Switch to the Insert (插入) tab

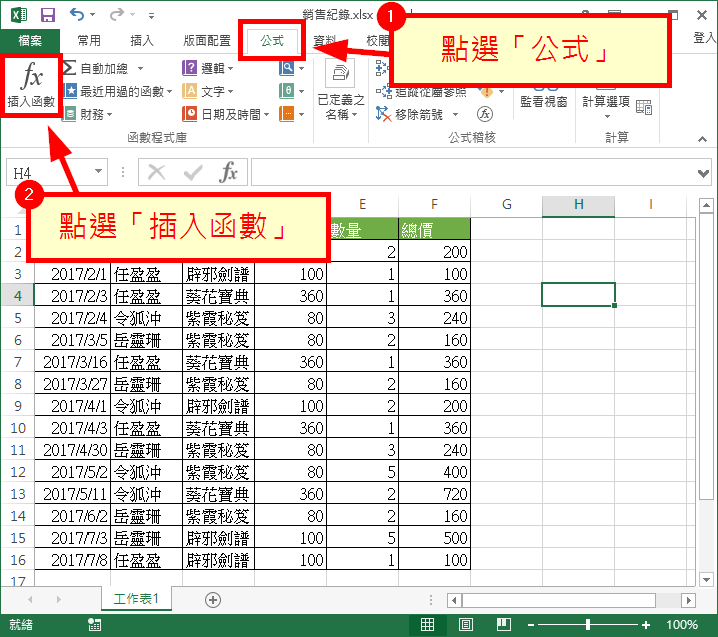(x=142, y=41)
